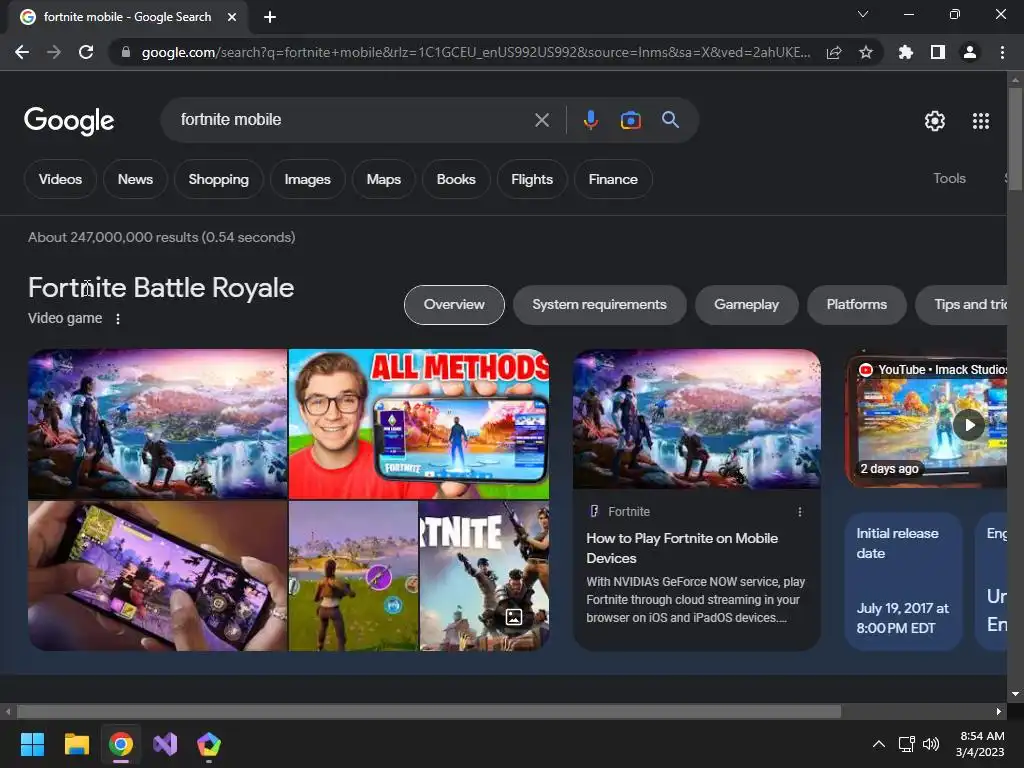This screenshot has width=1024, height=768.
Task: Open Visual Studio from the taskbar
Action: 165,744
